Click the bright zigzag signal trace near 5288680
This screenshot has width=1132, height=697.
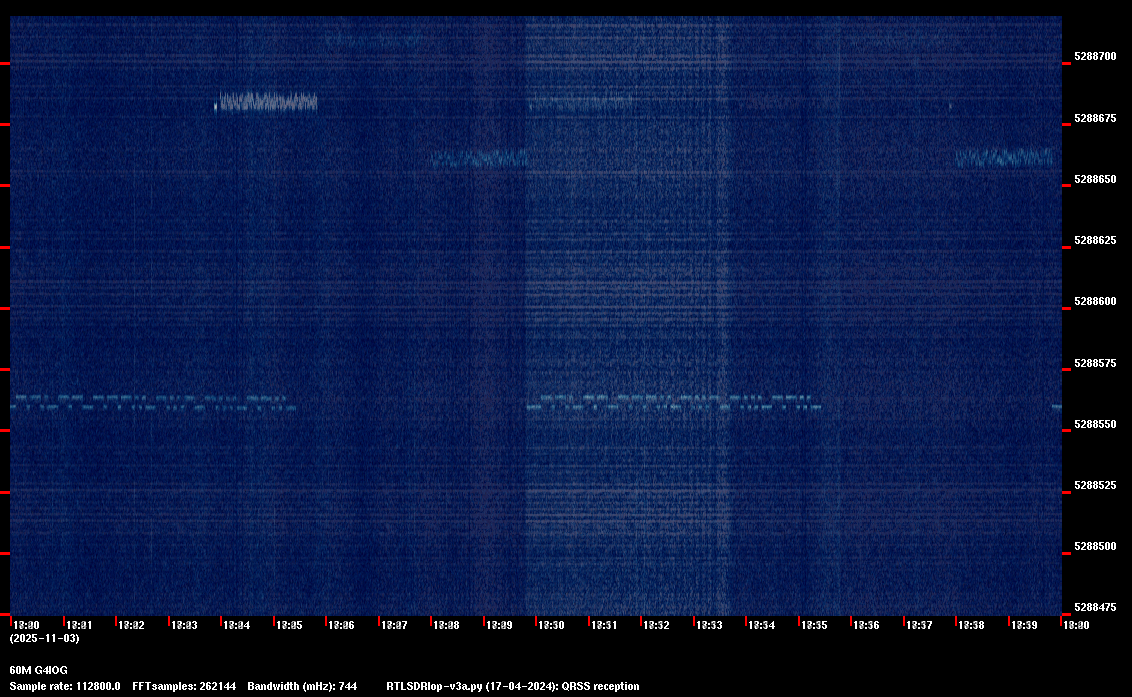point(267,101)
